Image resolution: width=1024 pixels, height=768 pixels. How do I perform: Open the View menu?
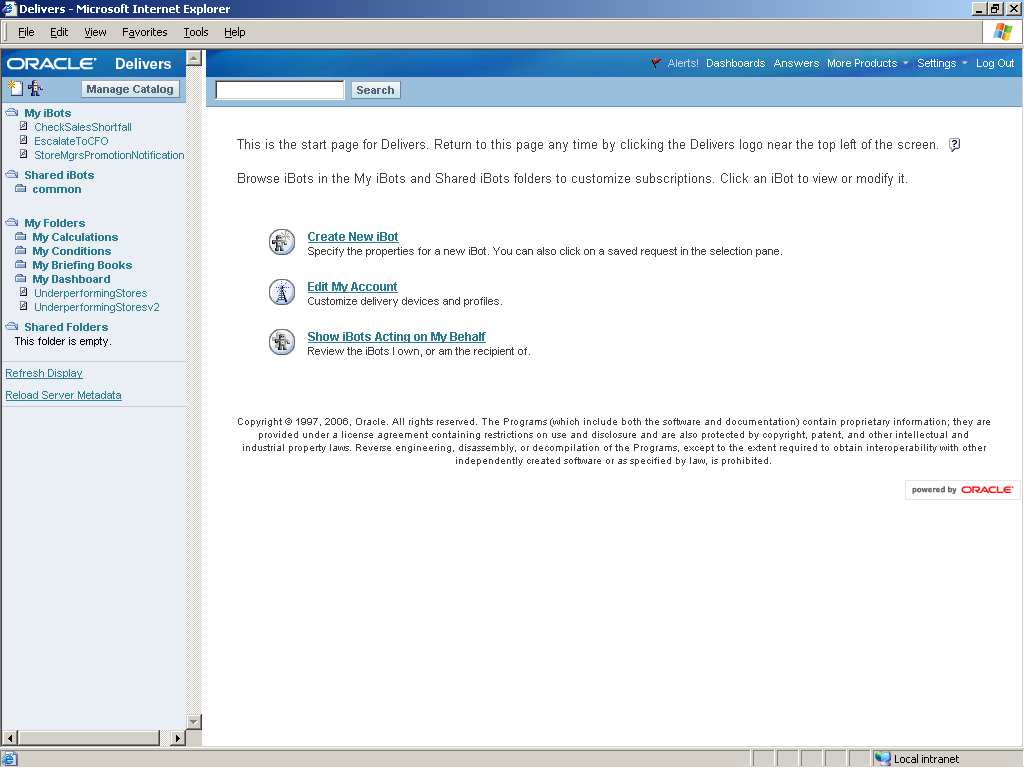[x=95, y=32]
